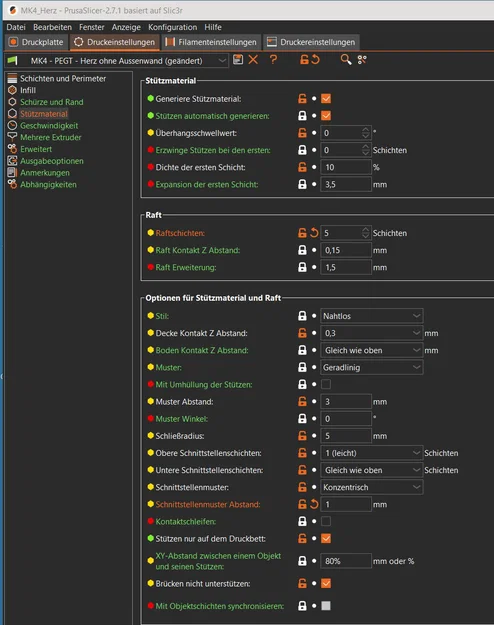Click the orange lock next to Überhangsschwellwert

coord(303,133)
